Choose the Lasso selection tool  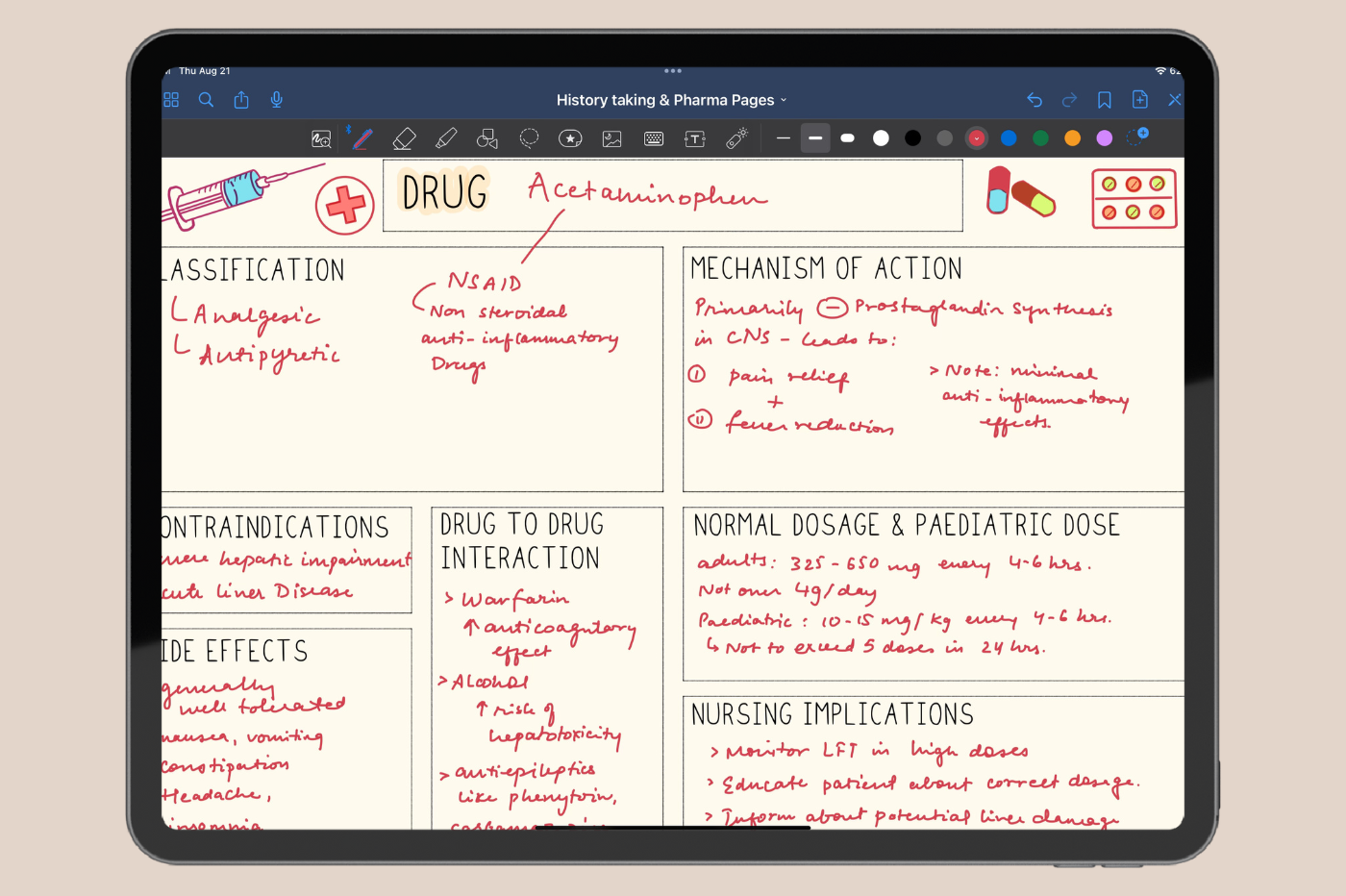tap(529, 138)
